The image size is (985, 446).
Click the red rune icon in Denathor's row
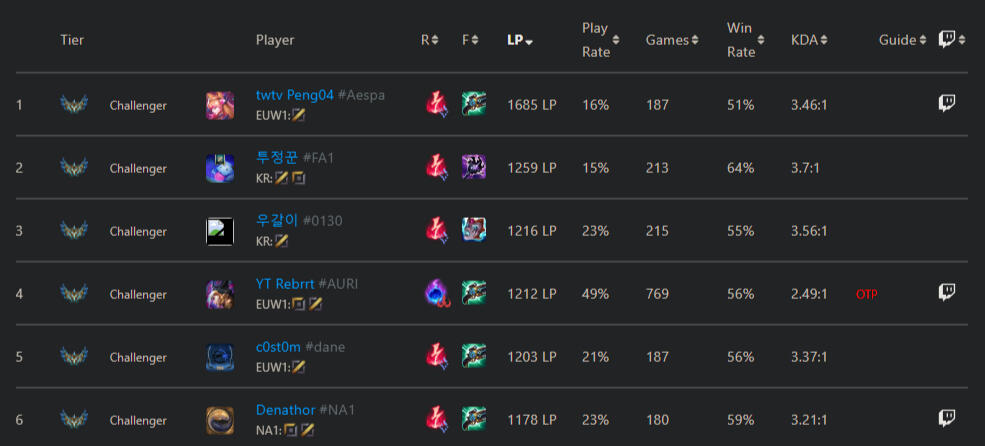(x=436, y=419)
